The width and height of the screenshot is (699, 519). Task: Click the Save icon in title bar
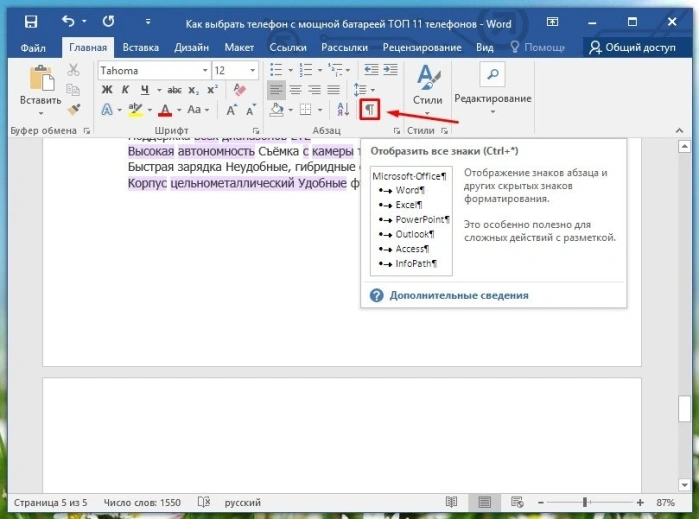[31, 21]
